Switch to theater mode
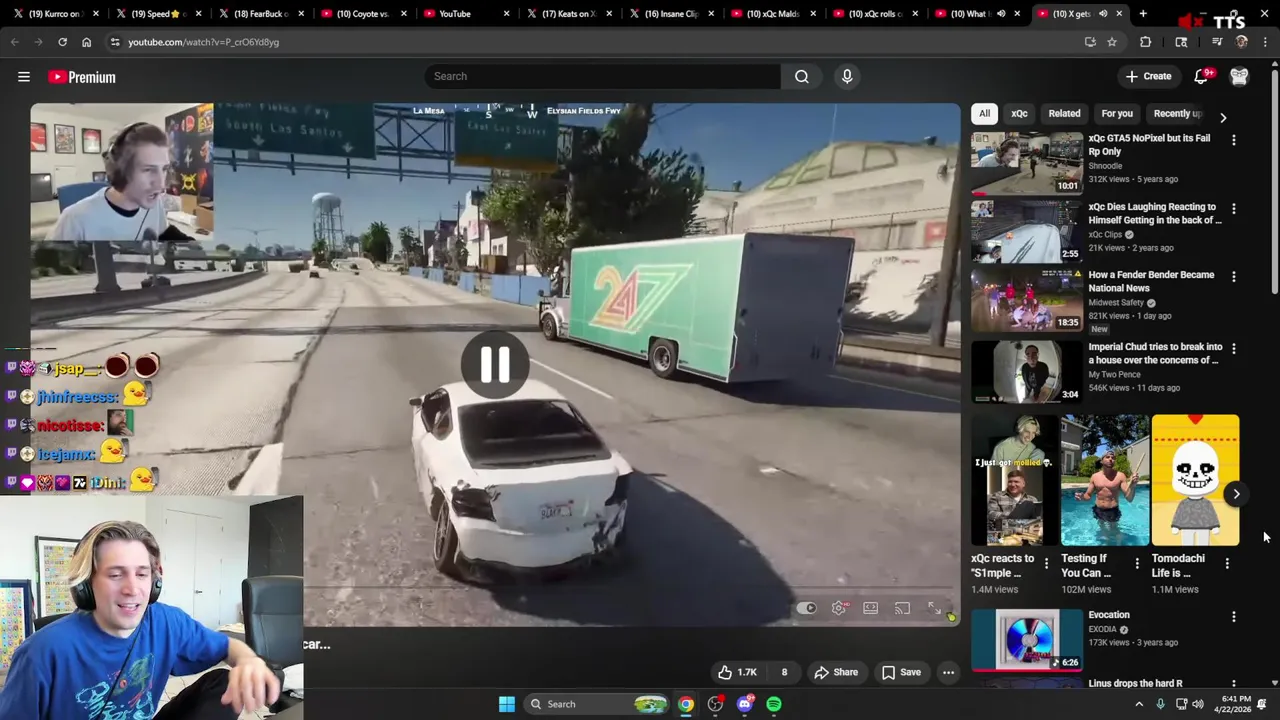Viewport: 1280px width, 720px height. pos(871,608)
